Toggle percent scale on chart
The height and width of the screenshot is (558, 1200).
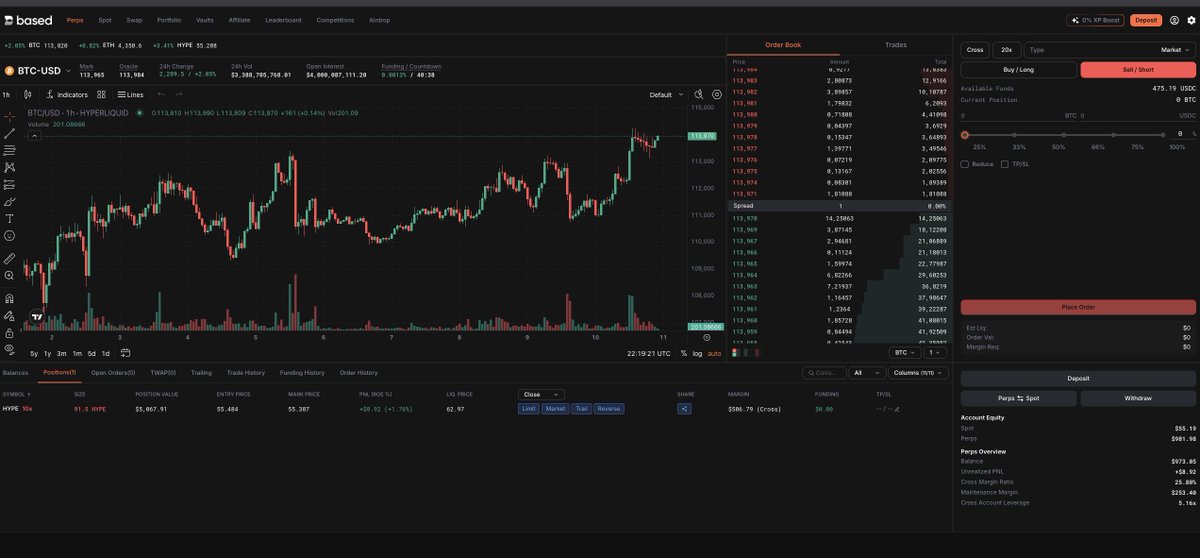(684, 353)
